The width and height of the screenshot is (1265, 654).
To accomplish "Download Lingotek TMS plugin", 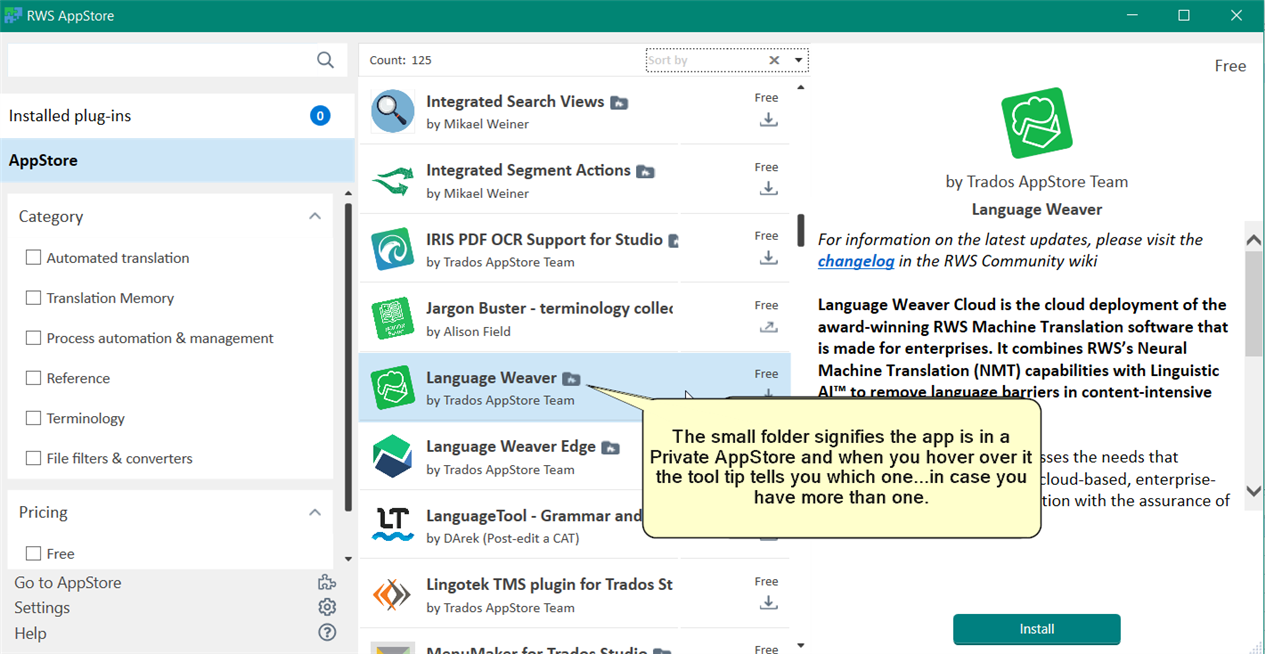I will 768,602.
